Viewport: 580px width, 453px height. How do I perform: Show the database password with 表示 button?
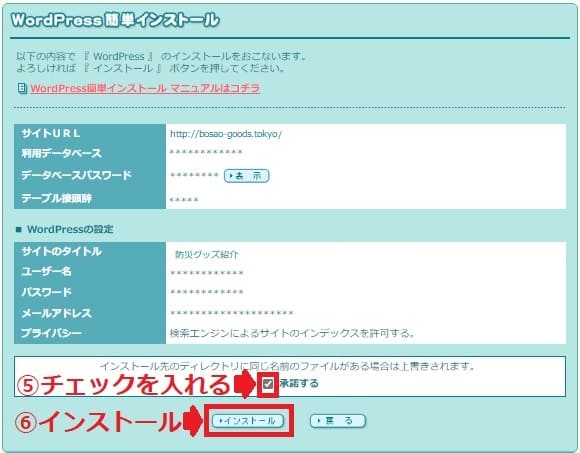tap(246, 176)
